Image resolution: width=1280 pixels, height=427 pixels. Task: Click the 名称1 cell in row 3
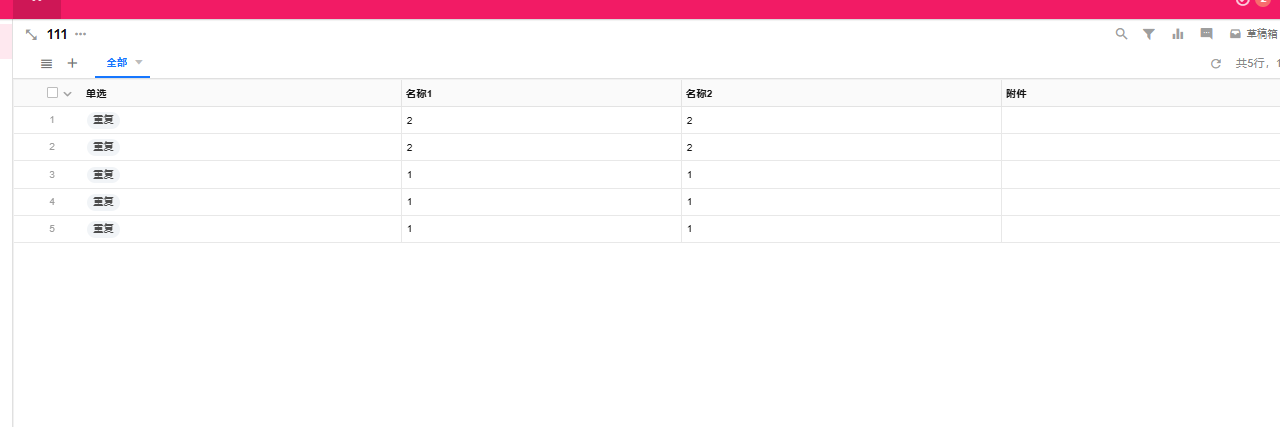540,175
